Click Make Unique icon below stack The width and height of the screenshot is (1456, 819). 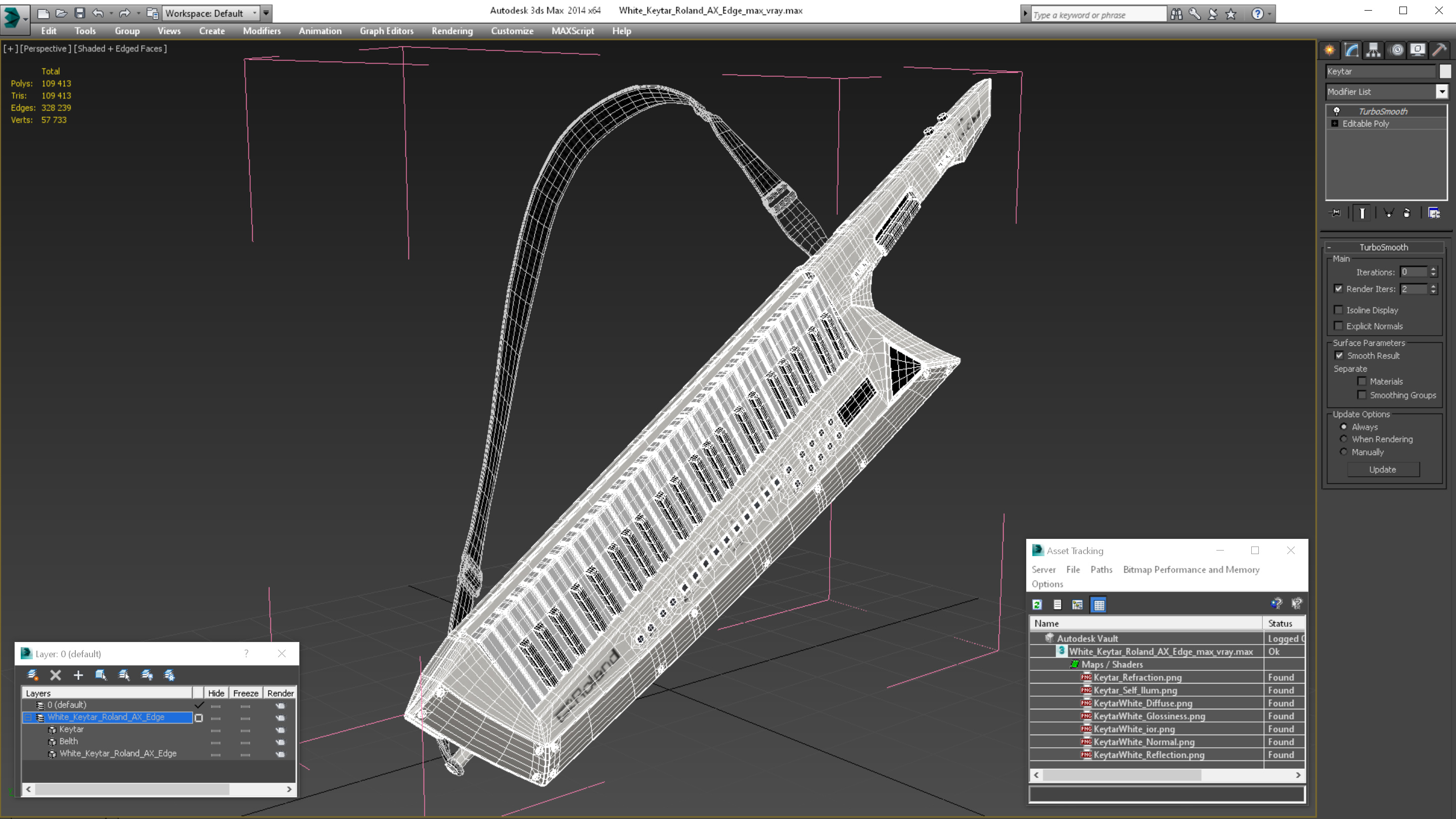coord(1389,213)
